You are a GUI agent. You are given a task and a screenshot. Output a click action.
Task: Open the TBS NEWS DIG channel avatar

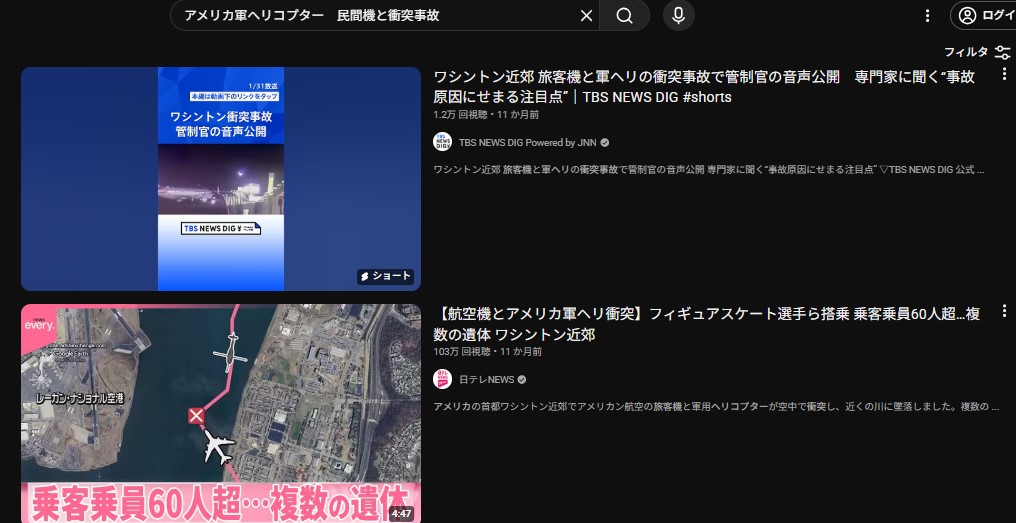443,143
